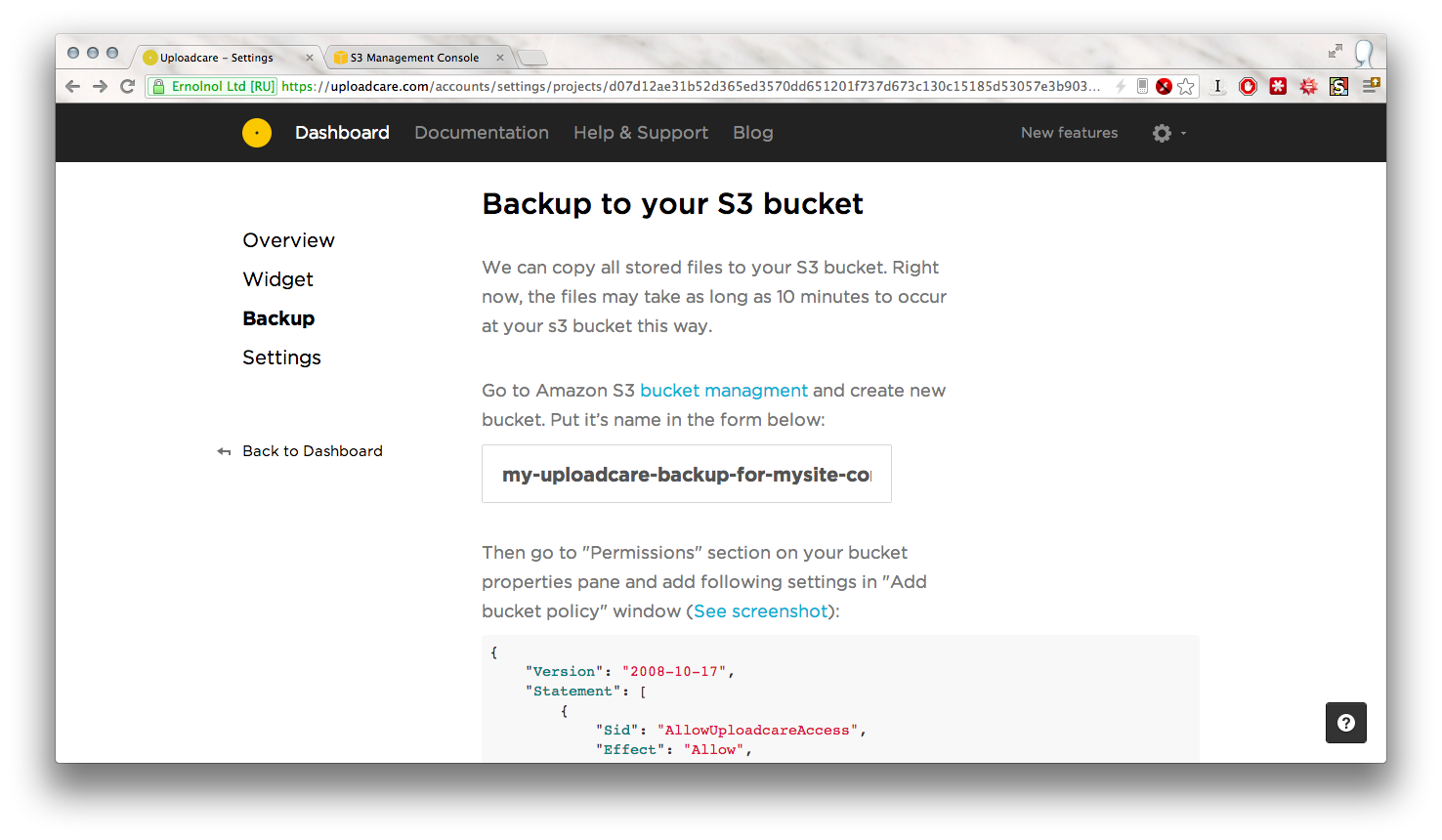Select Backup in the sidebar
Screen dimensions: 1442x840
278,318
